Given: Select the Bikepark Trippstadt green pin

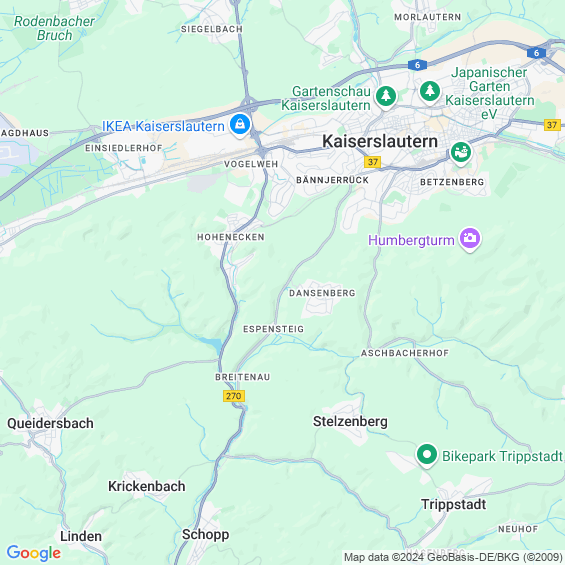Looking at the screenshot, I should 427,455.
